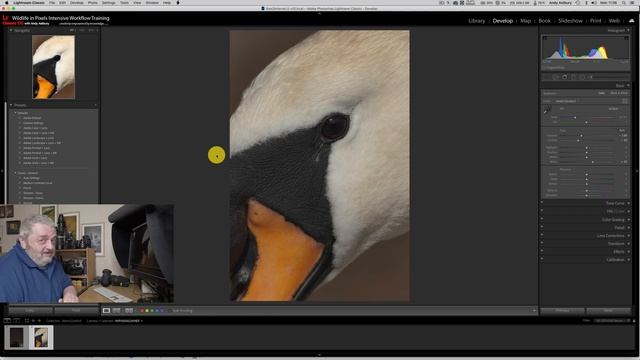This screenshot has width=640, height=360.
Task: Click the Exposure slider handle
Action: tap(581, 136)
